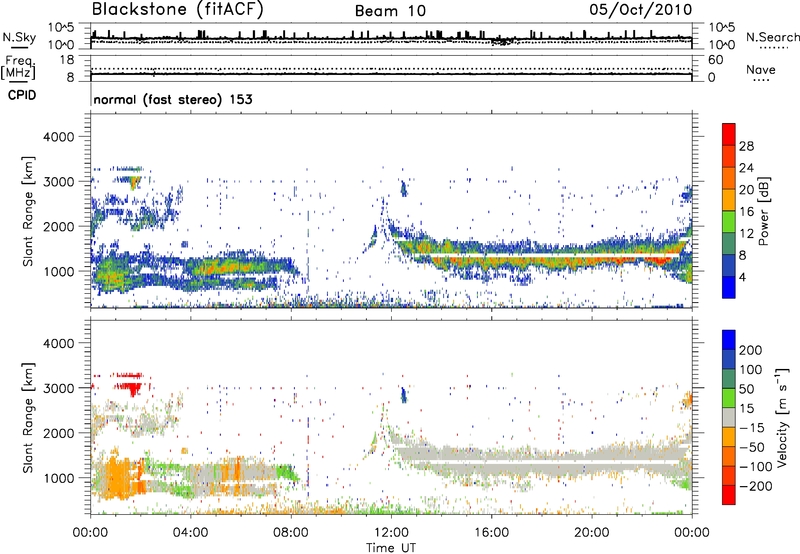The image size is (800, 554).
Task: Click the '18' frequency axis tick
Action: point(66,60)
